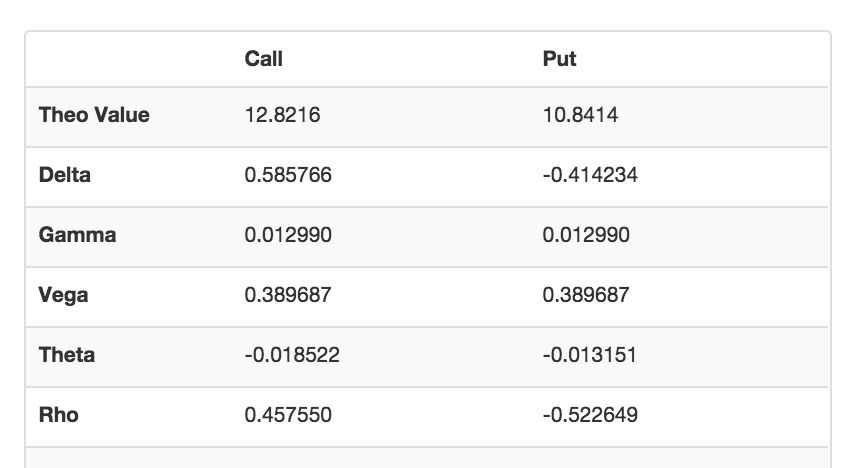This screenshot has height=468, width=860.
Task: Select the Theo Value row label
Action: [x=94, y=115]
